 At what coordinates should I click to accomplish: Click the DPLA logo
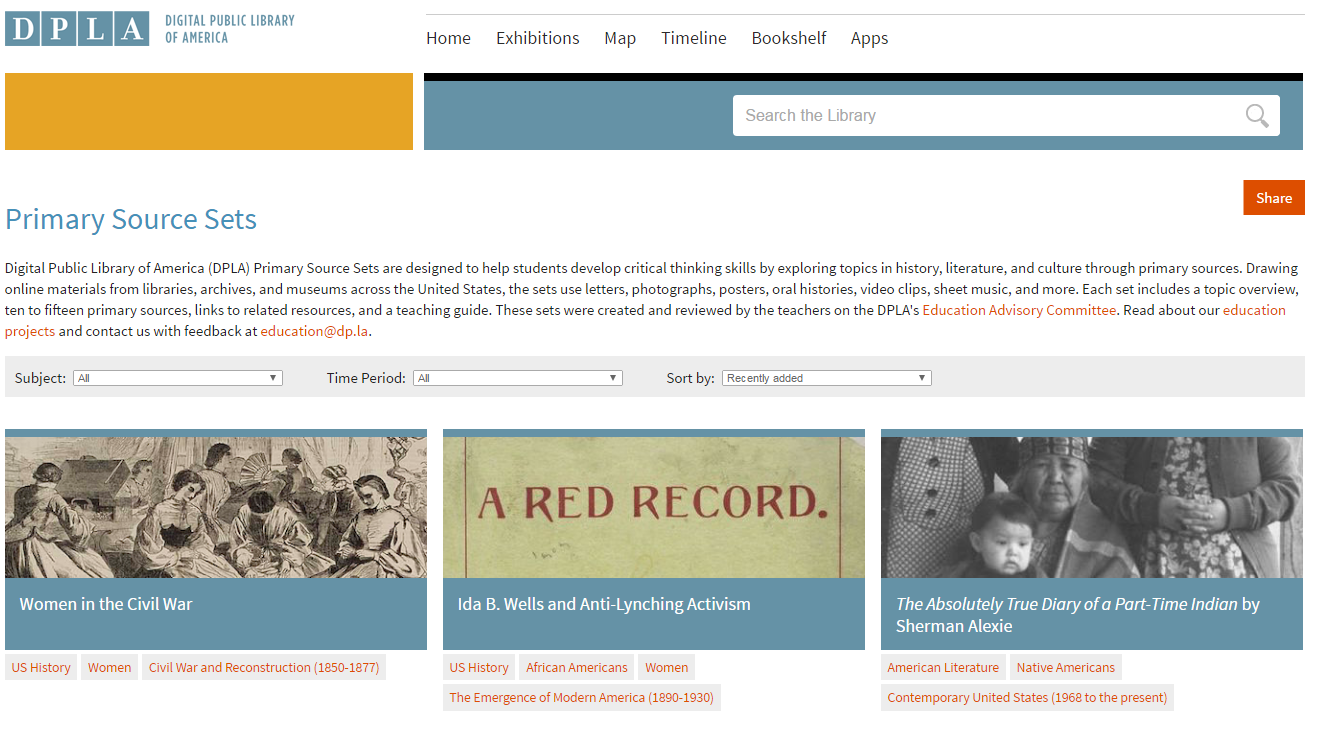point(77,29)
